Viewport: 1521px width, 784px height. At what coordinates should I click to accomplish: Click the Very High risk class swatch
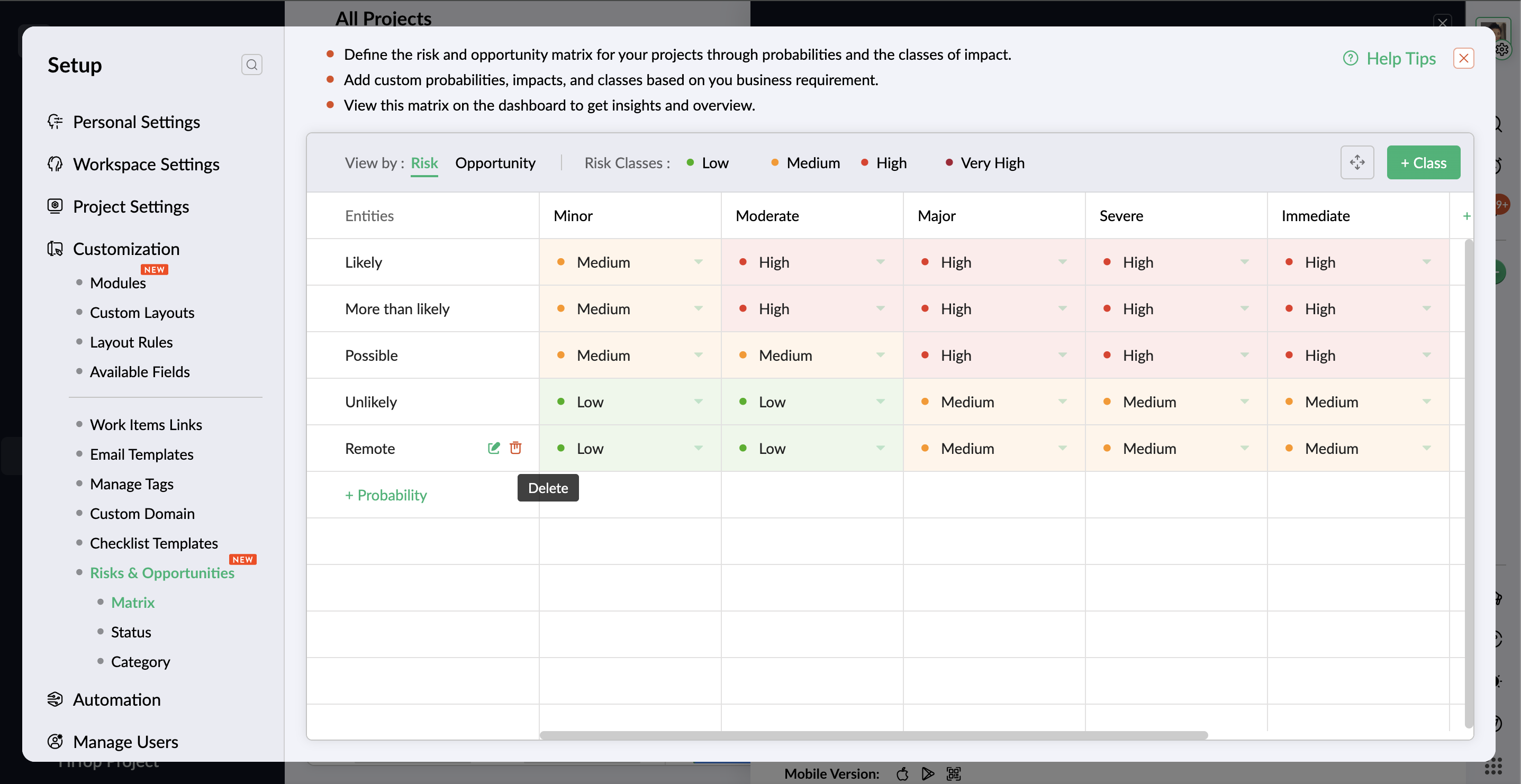point(949,163)
